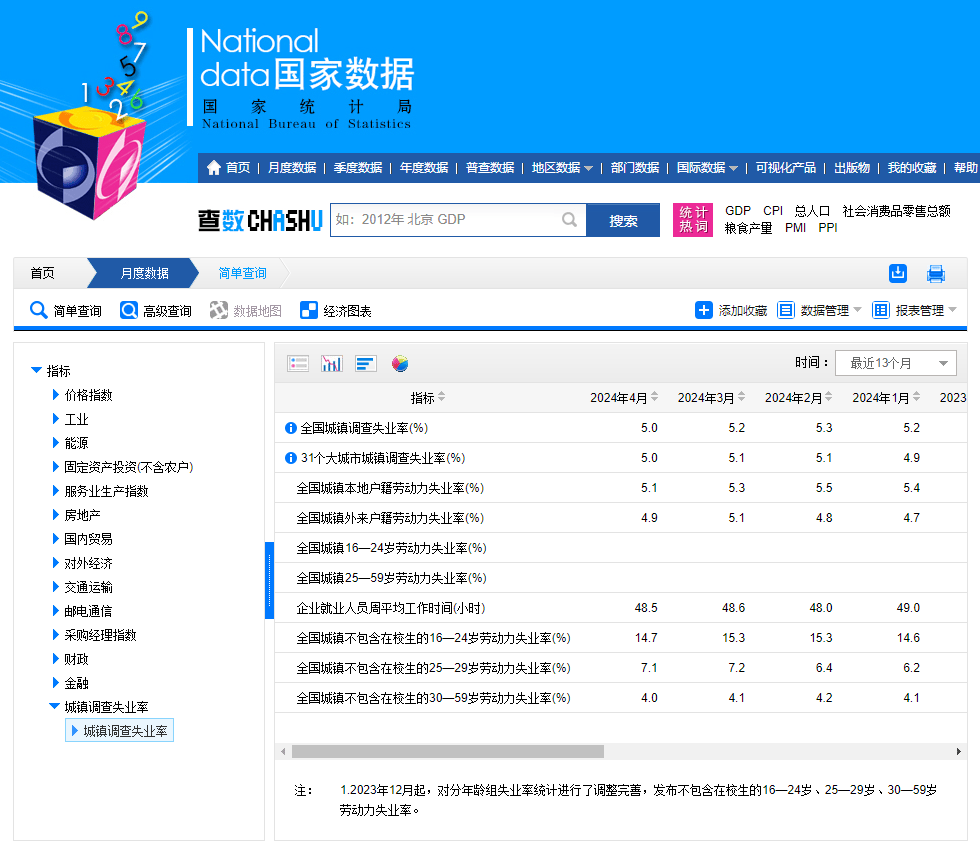
Task: Switch to table list view icon
Action: (298, 363)
